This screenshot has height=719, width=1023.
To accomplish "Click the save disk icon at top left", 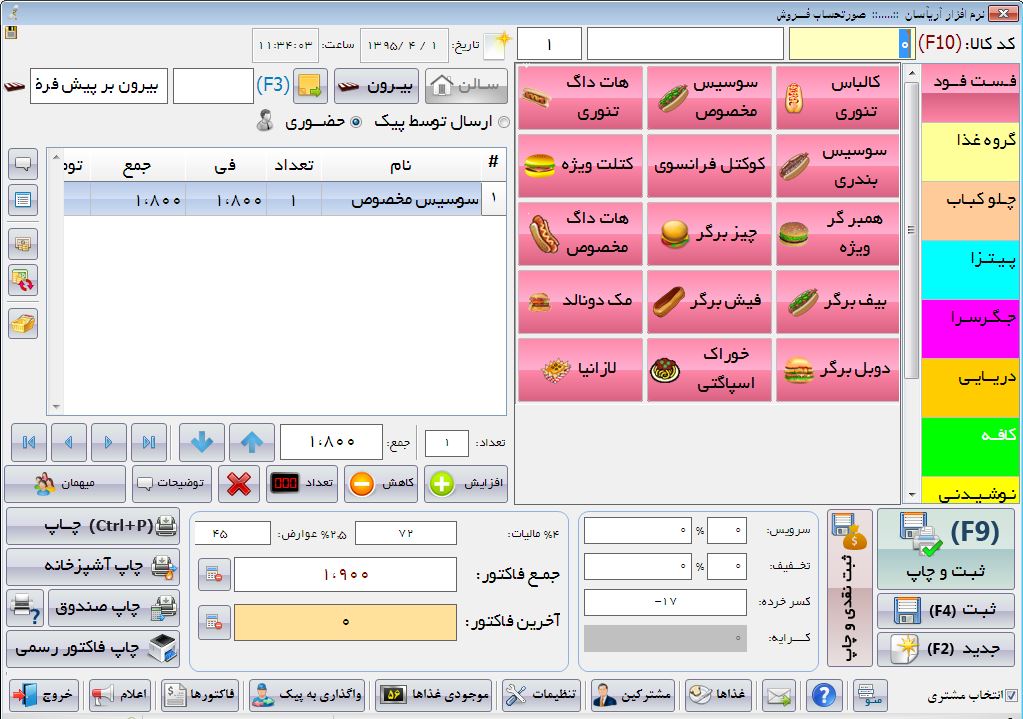I will [x=11, y=33].
